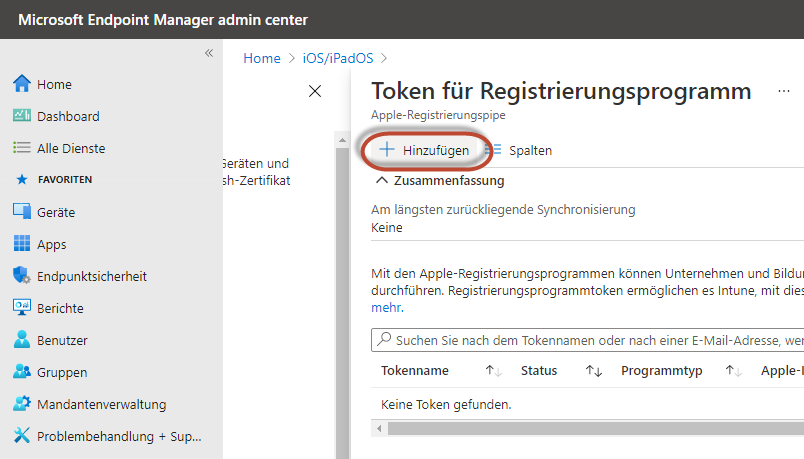Collapse the sidebar with double-chevron
This screenshot has width=804, height=459.
(x=209, y=53)
